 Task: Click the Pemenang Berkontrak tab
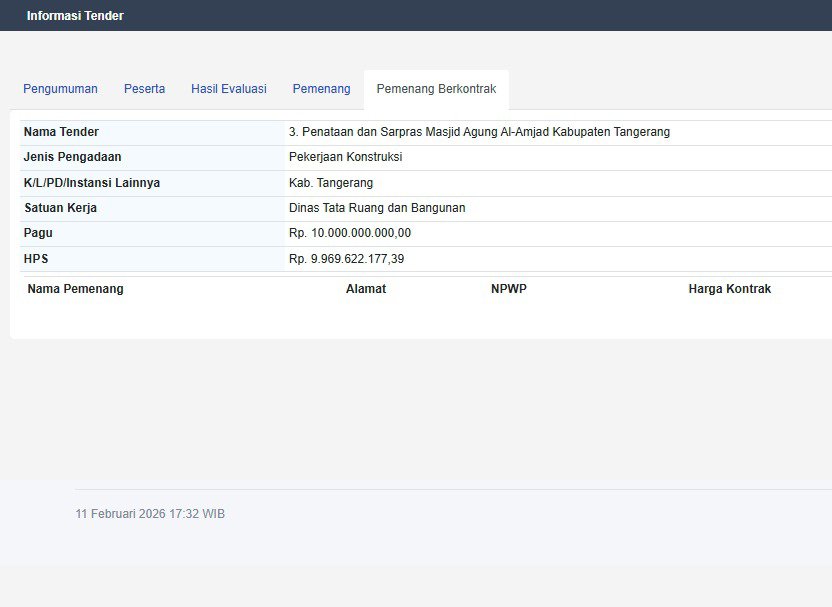(436, 89)
